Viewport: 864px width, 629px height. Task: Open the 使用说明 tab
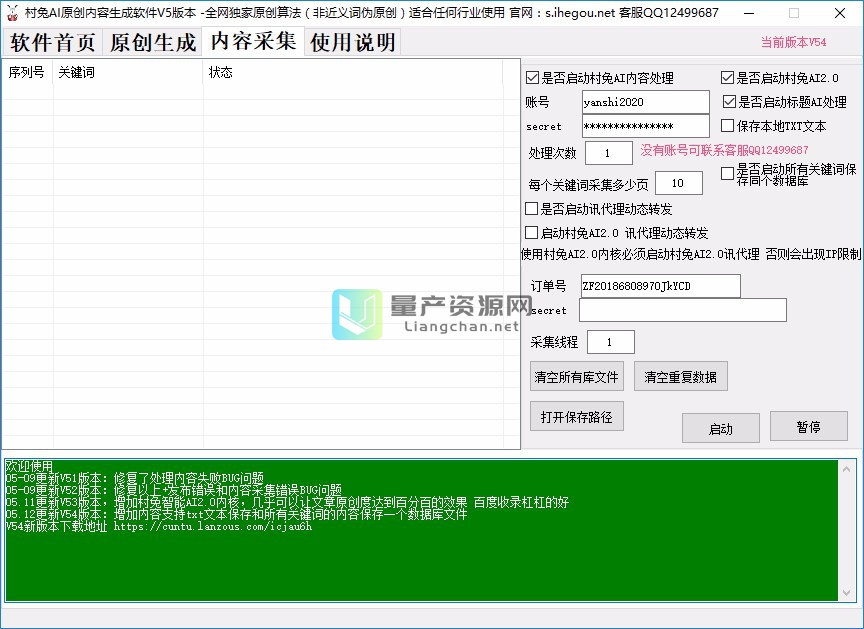coord(353,42)
